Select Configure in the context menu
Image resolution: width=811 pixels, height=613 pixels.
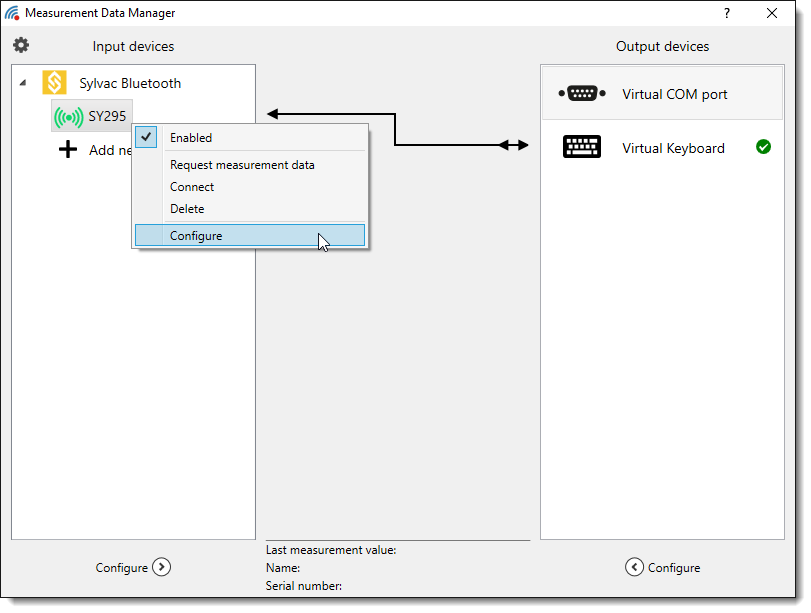point(196,236)
